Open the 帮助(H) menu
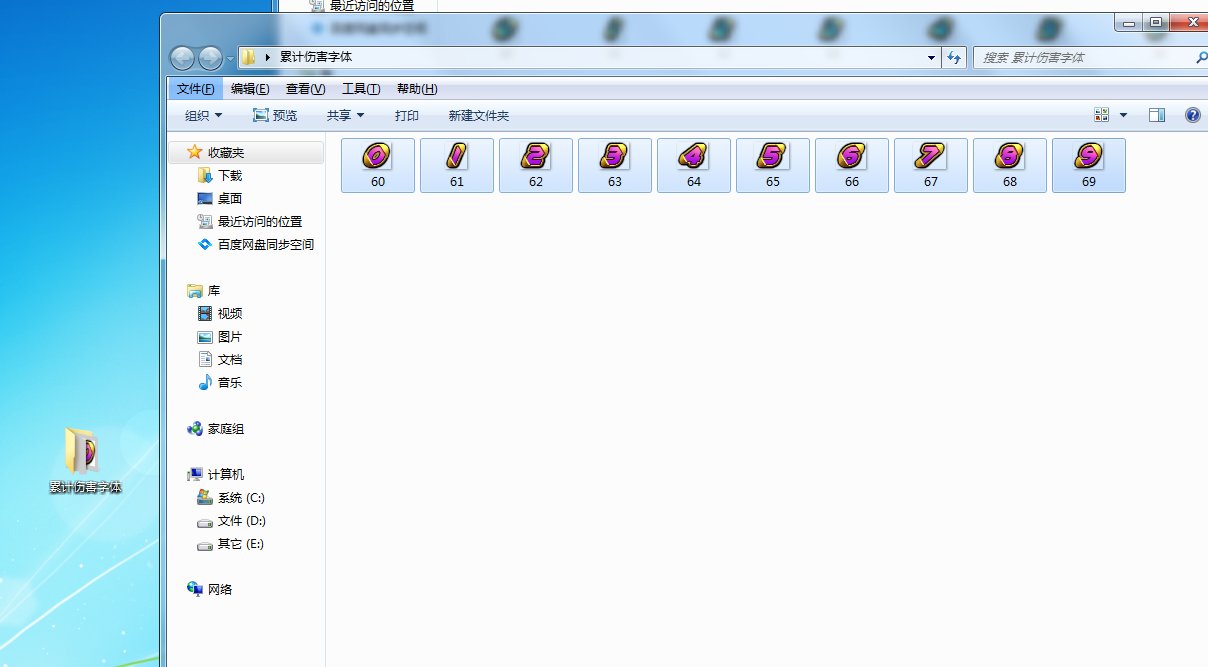Image resolution: width=1208 pixels, height=667 pixels. (x=417, y=89)
